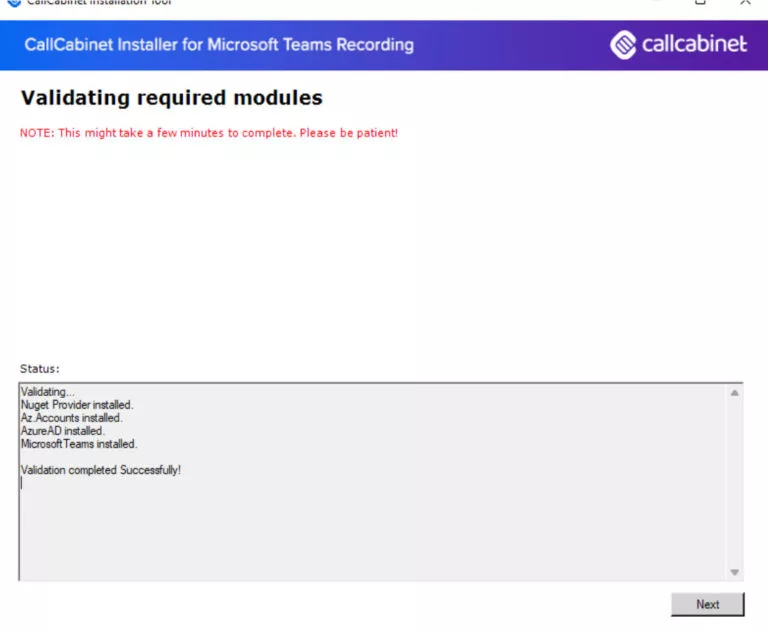Select the 'AzureAD installed.' status line

63,431
